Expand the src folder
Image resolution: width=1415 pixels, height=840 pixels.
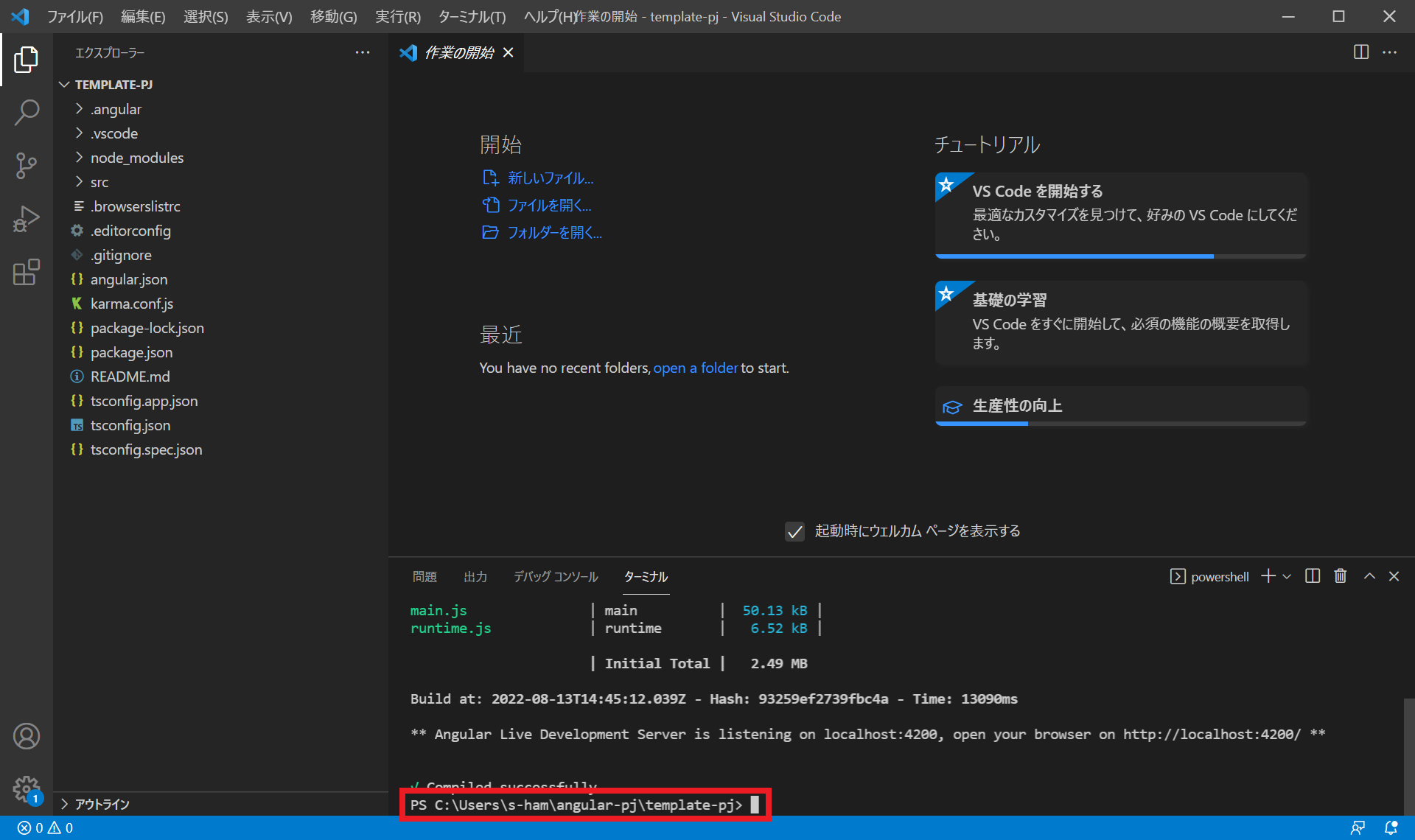[x=99, y=182]
